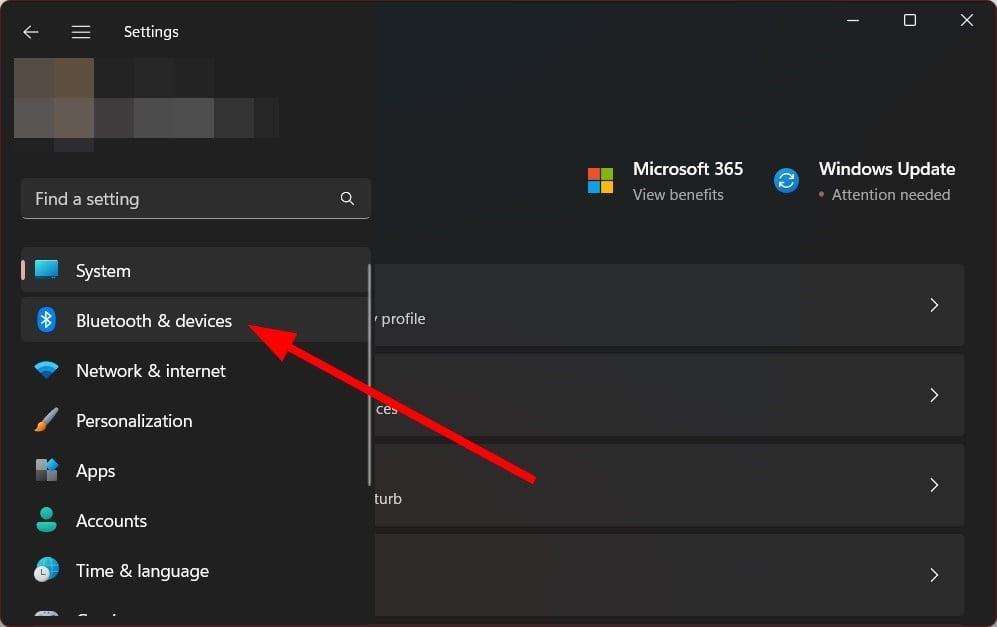Image resolution: width=997 pixels, height=627 pixels.
Task: Click the back arrow button
Action: click(x=30, y=31)
